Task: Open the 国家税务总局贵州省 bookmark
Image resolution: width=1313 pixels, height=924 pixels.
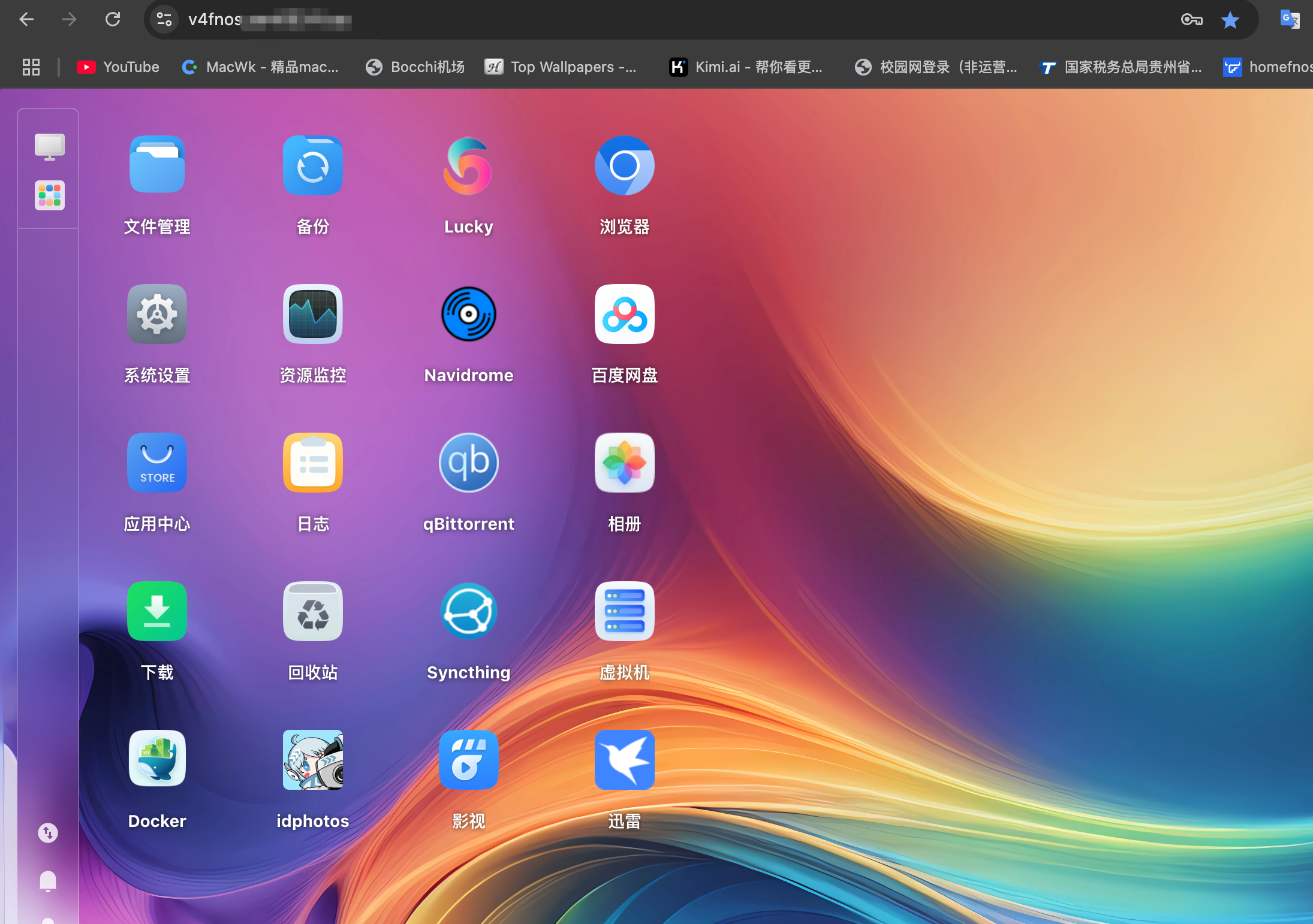Action: coord(1121,67)
